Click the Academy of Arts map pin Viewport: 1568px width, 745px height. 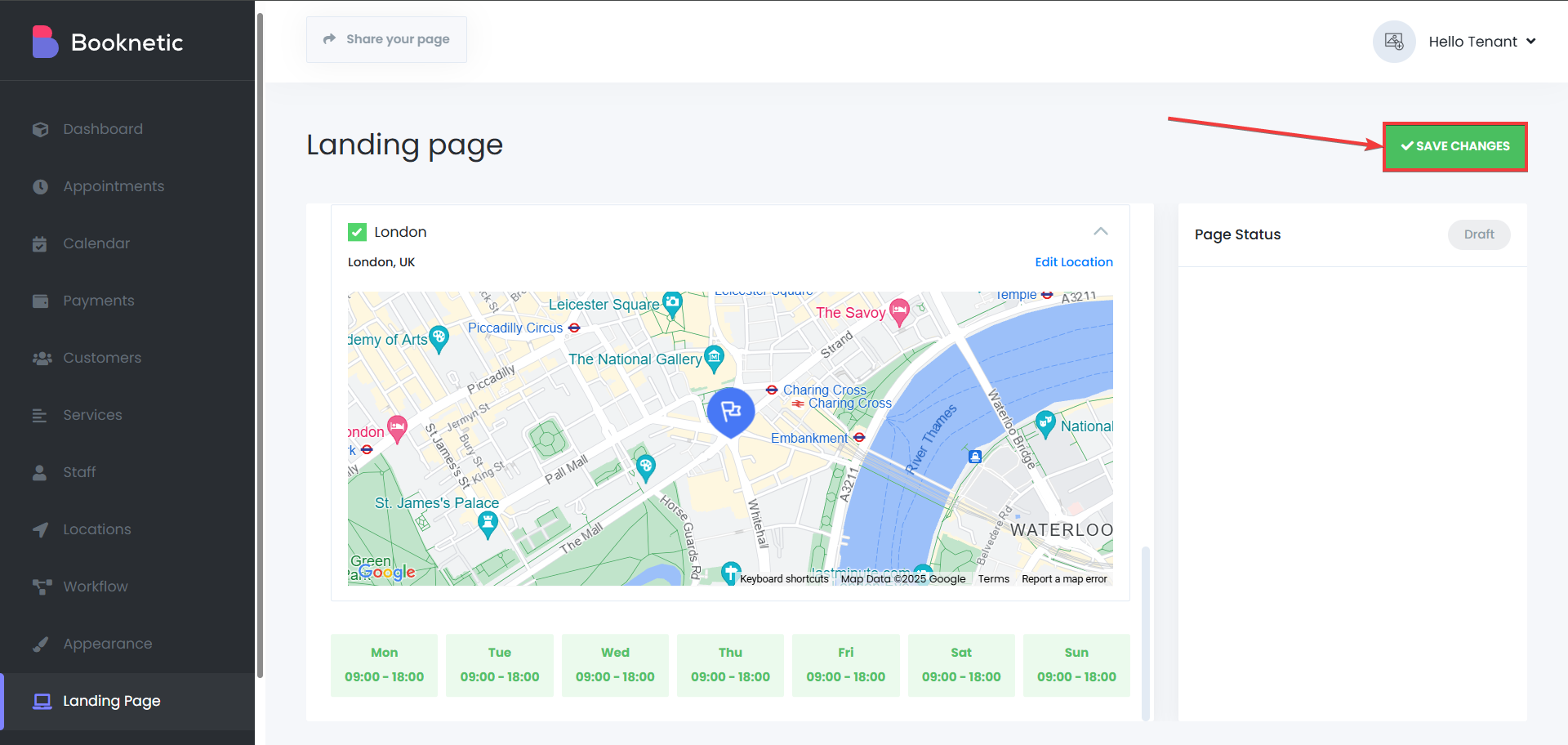(x=439, y=339)
